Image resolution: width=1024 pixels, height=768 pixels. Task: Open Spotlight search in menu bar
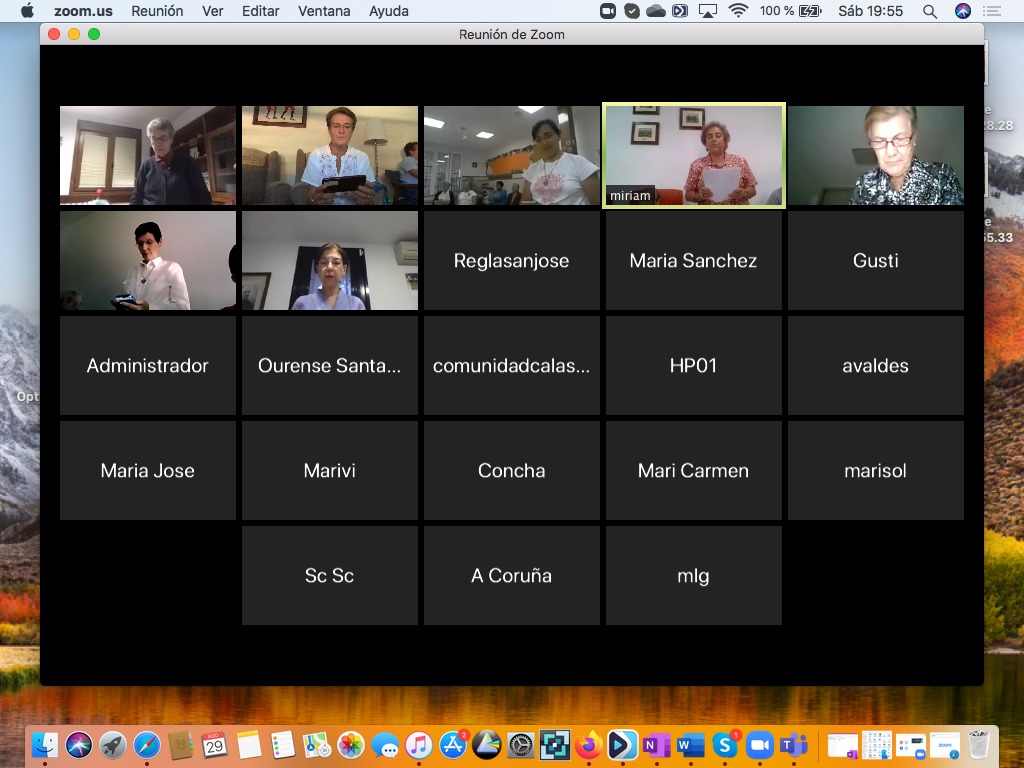pos(930,11)
